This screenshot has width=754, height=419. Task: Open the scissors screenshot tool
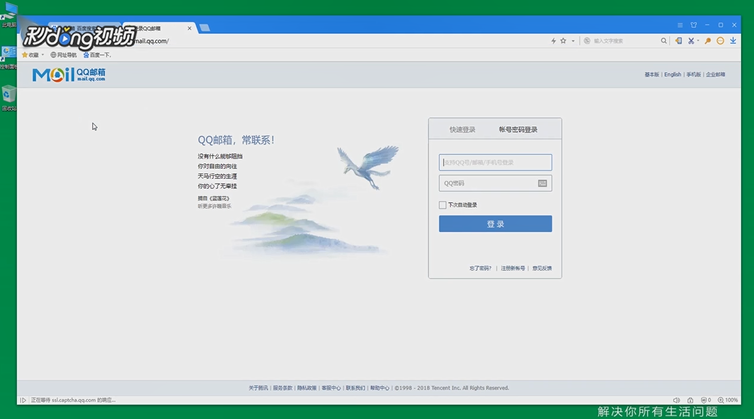(x=691, y=41)
